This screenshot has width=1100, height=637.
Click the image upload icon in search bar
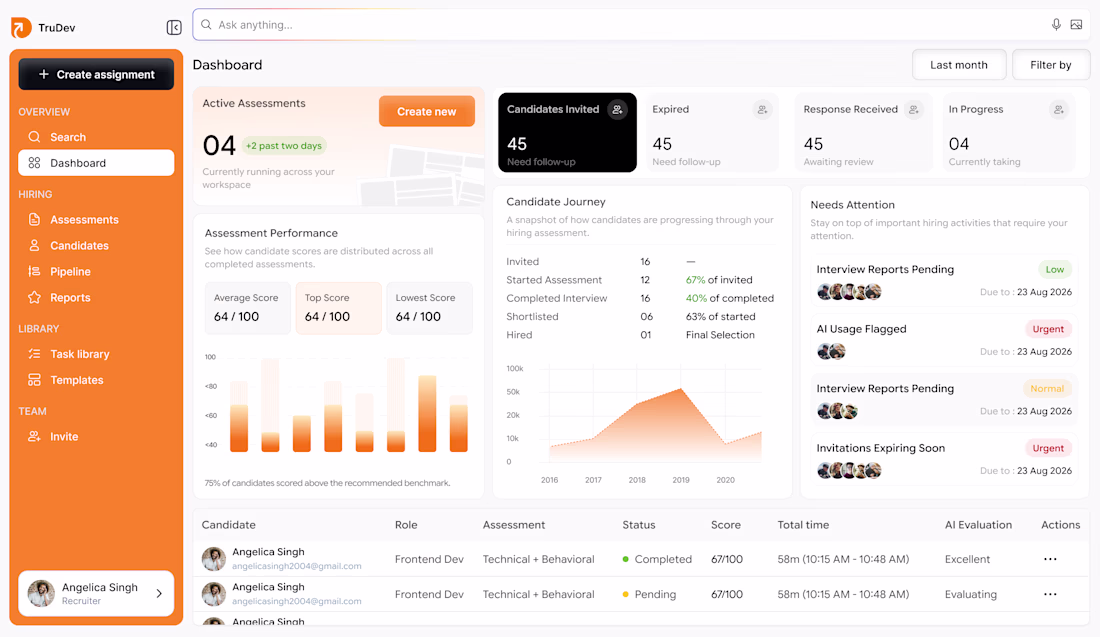tap(1076, 25)
